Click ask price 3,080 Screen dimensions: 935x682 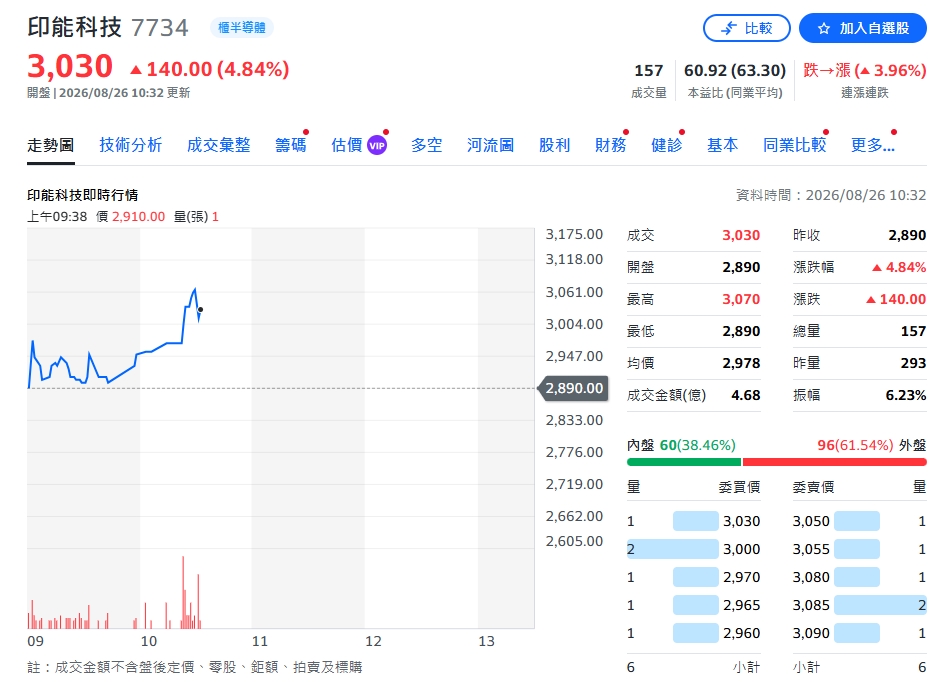click(x=811, y=577)
